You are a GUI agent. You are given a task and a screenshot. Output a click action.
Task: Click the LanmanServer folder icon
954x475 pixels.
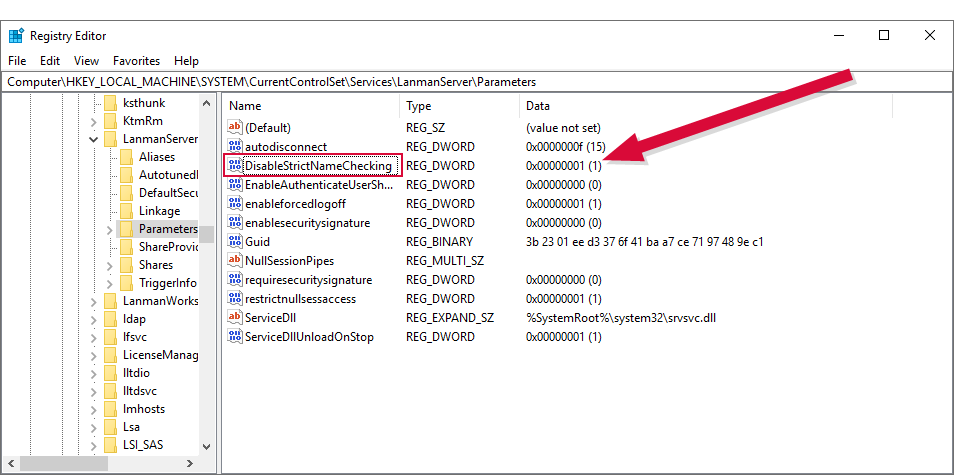[110, 139]
